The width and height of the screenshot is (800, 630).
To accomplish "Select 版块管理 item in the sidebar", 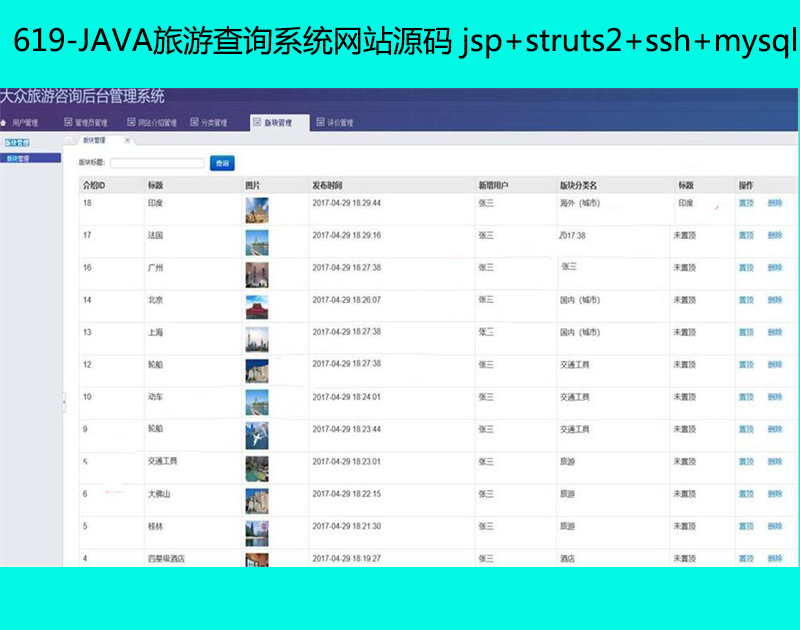I will [17, 158].
